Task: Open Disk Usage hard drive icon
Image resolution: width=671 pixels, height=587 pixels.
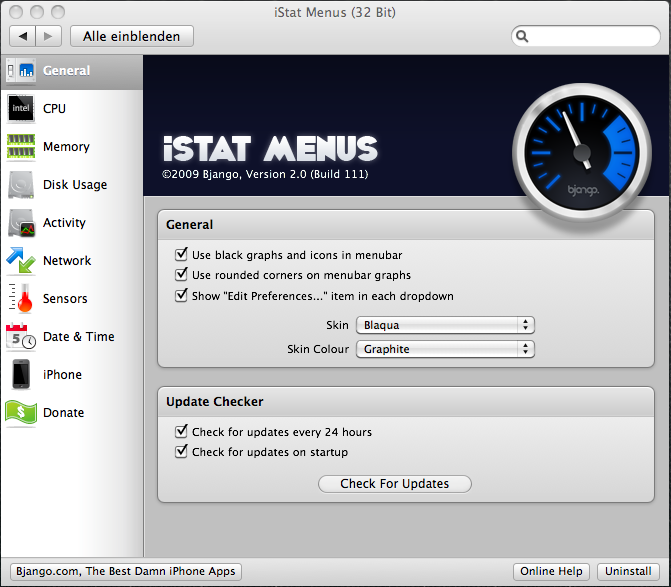Action: point(21,185)
